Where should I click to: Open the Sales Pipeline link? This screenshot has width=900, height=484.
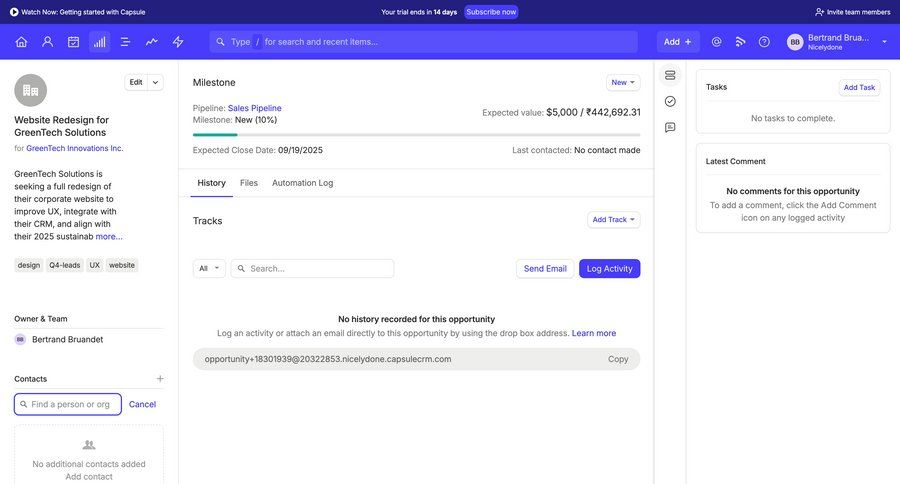[254, 108]
